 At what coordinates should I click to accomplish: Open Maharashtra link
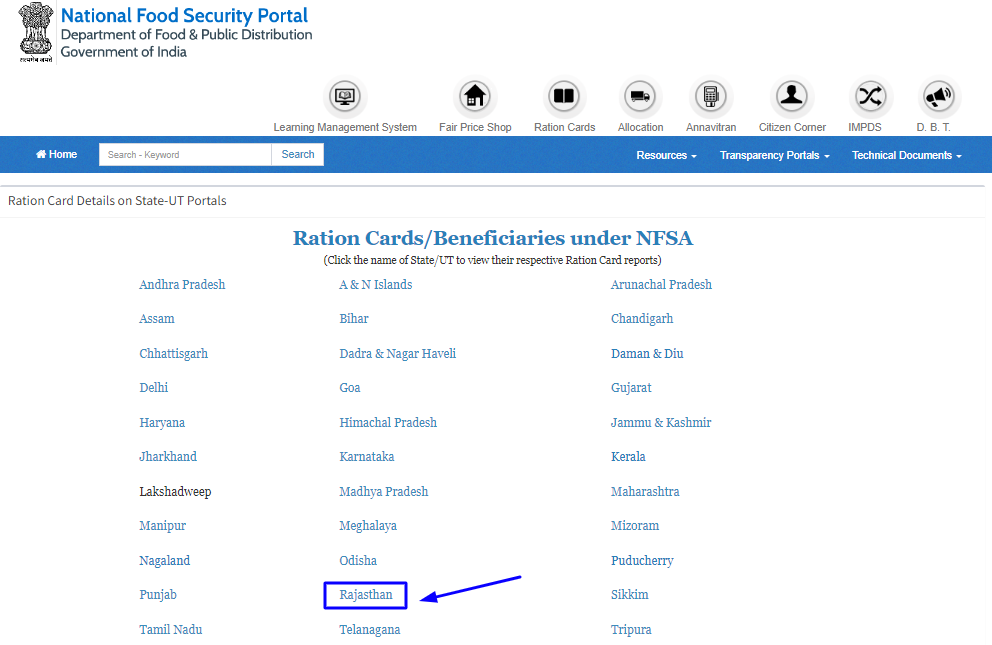[x=645, y=491]
